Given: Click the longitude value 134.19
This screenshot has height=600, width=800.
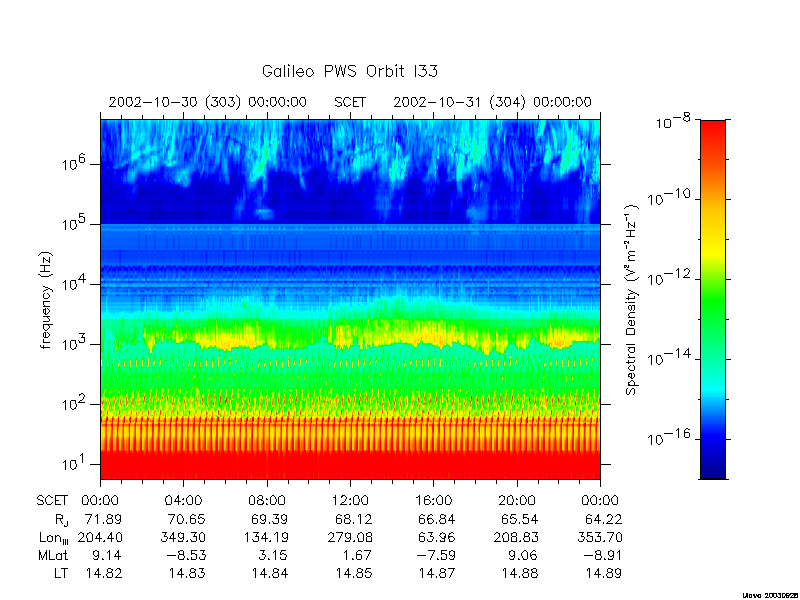Looking at the screenshot, I should [x=266, y=537].
